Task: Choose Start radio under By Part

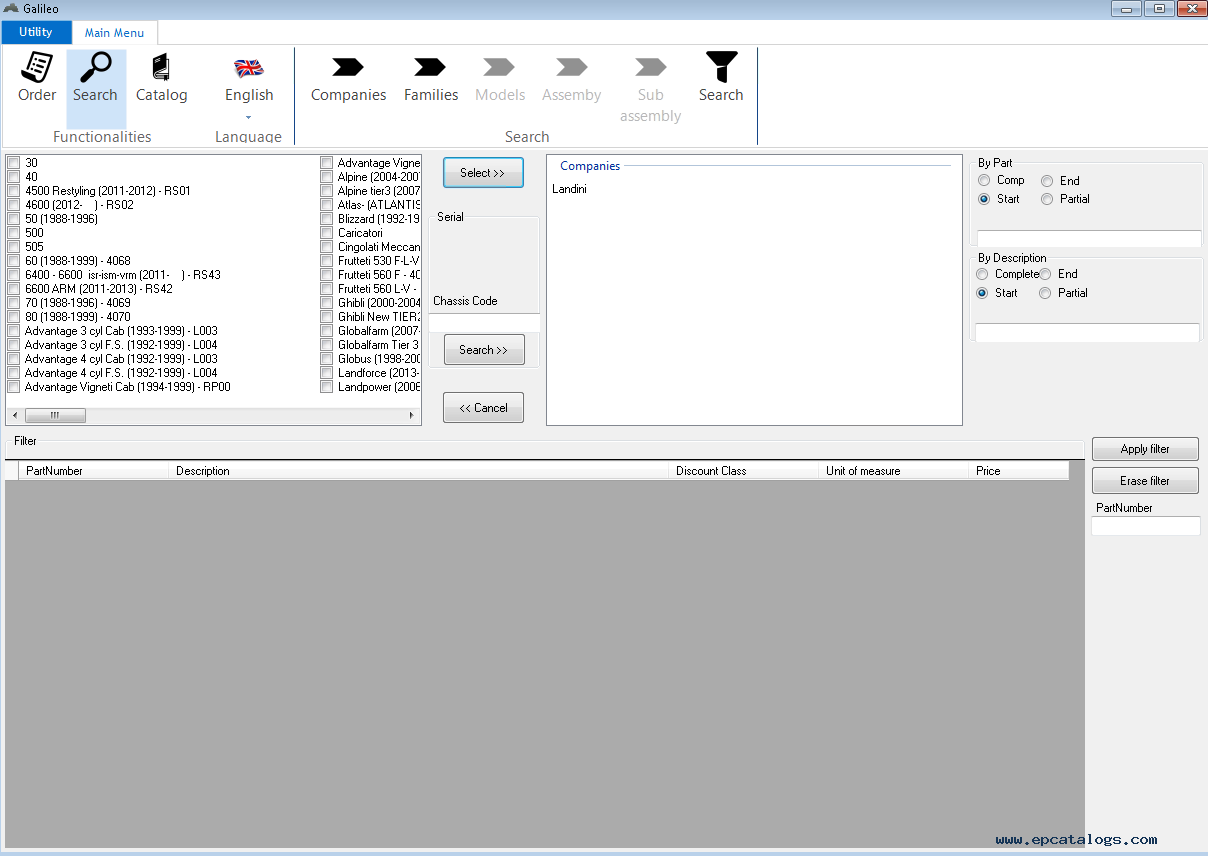Action: click(x=984, y=199)
